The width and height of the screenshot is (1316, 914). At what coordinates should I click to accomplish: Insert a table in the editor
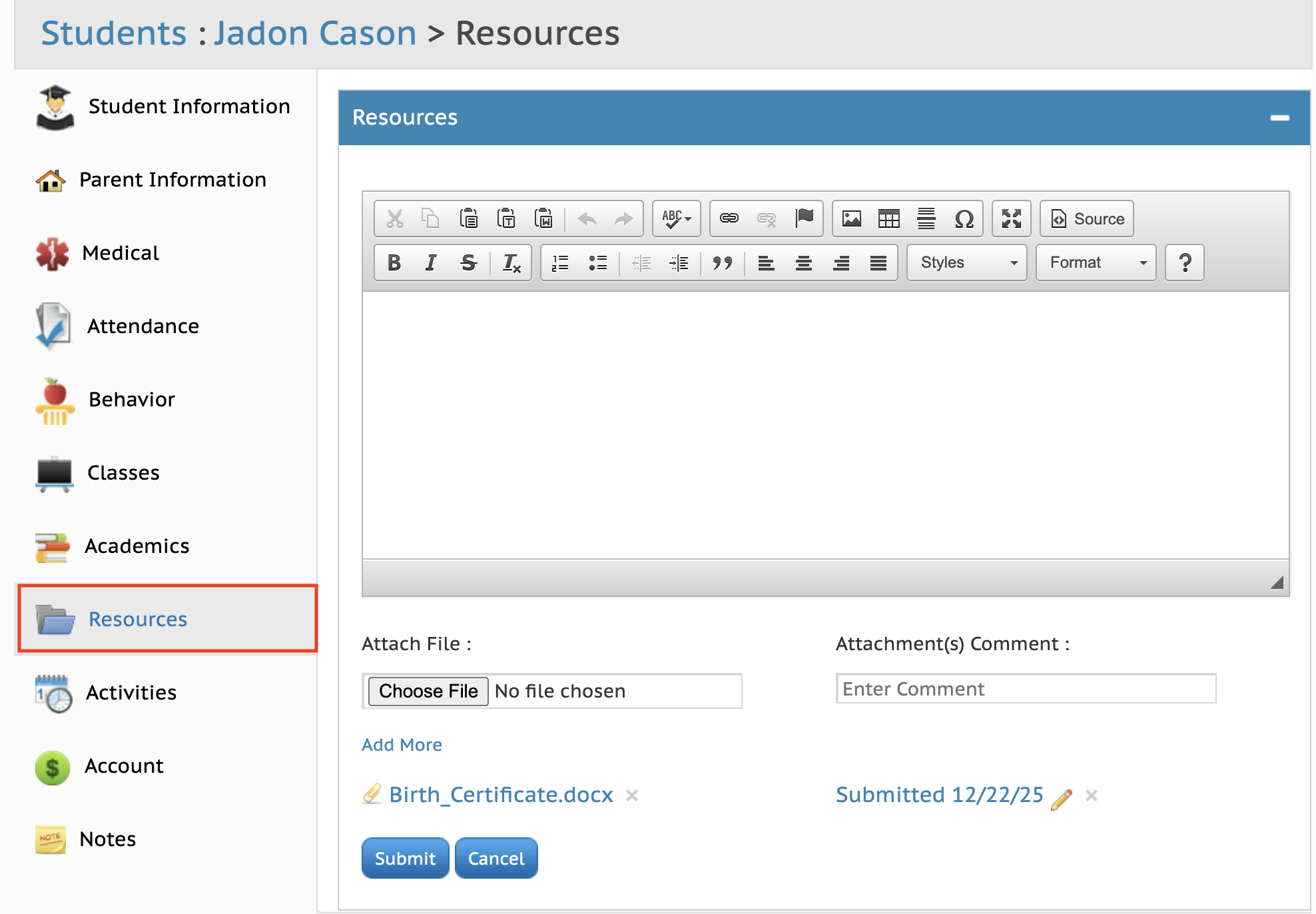(888, 219)
